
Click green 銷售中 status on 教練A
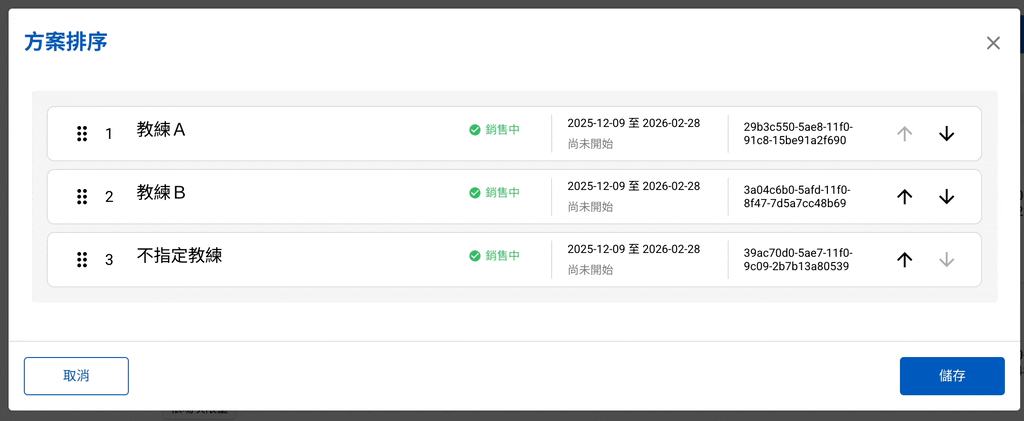click(x=494, y=130)
